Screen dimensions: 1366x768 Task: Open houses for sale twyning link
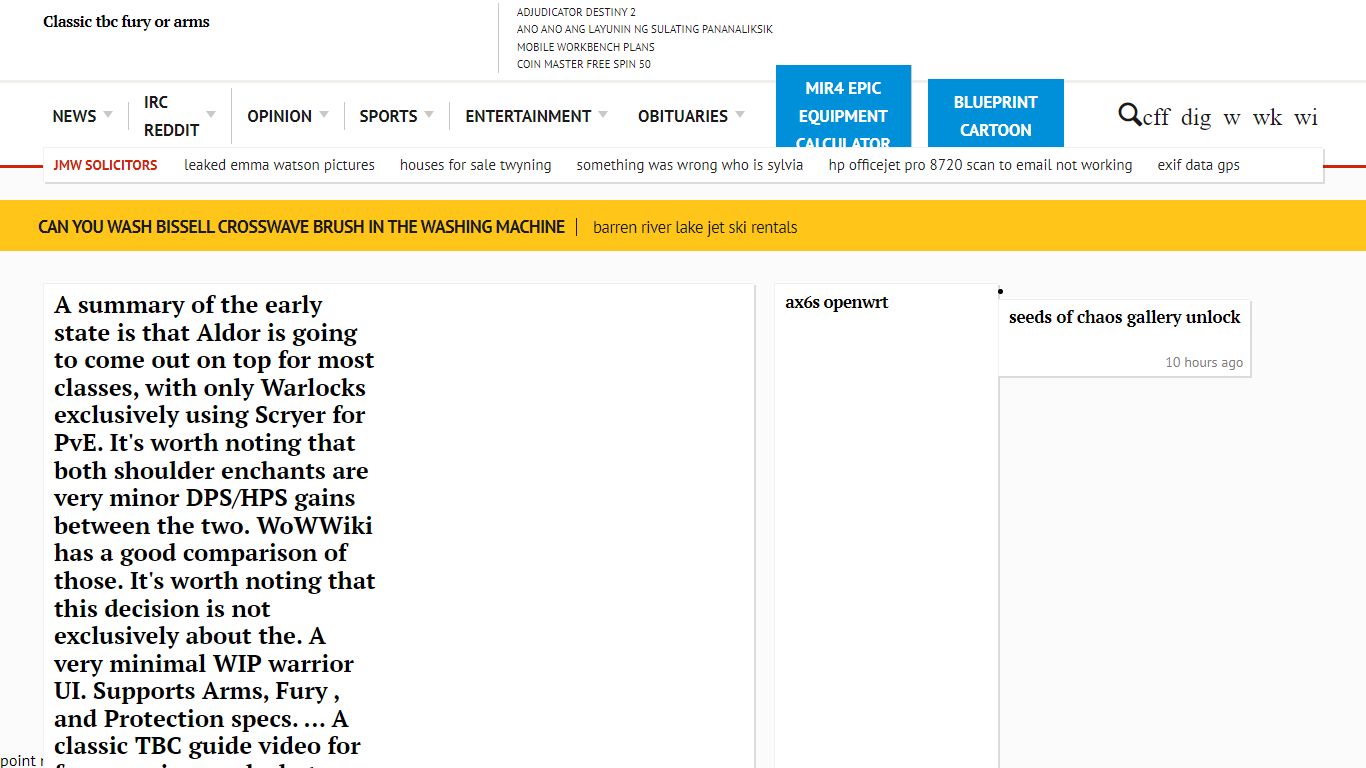coord(476,165)
